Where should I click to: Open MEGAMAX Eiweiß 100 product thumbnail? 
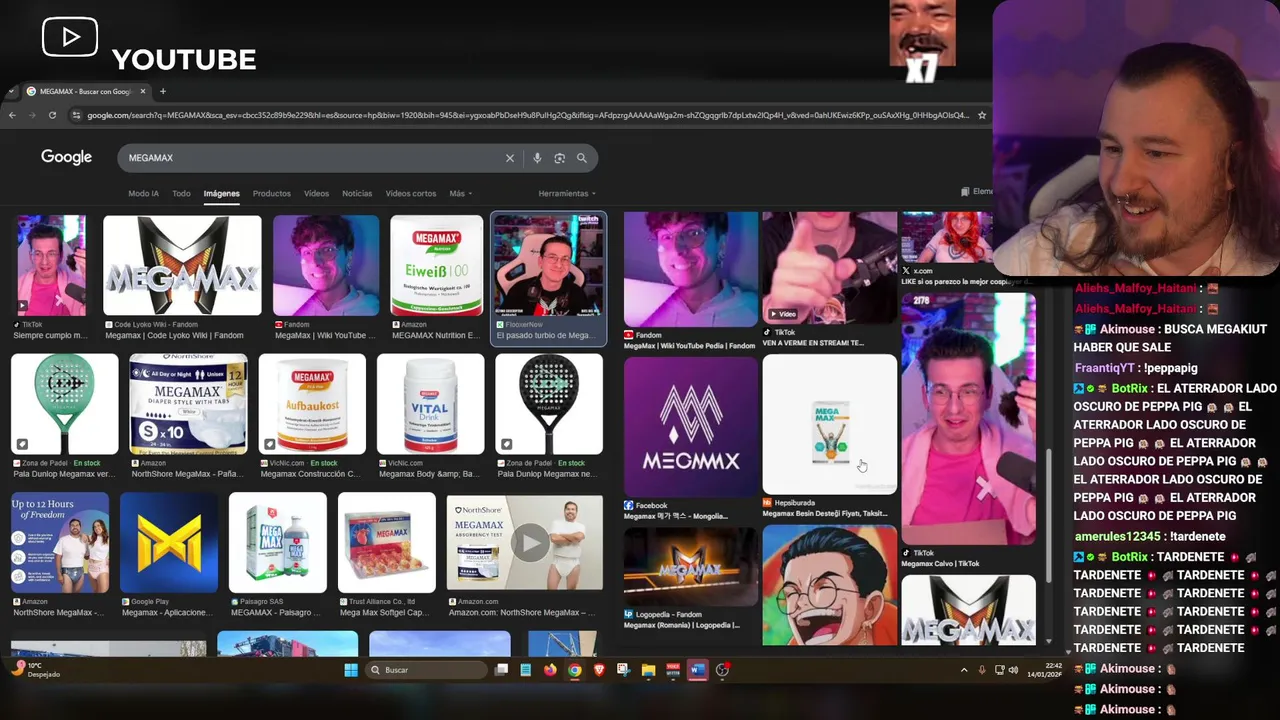(x=436, y=265)
